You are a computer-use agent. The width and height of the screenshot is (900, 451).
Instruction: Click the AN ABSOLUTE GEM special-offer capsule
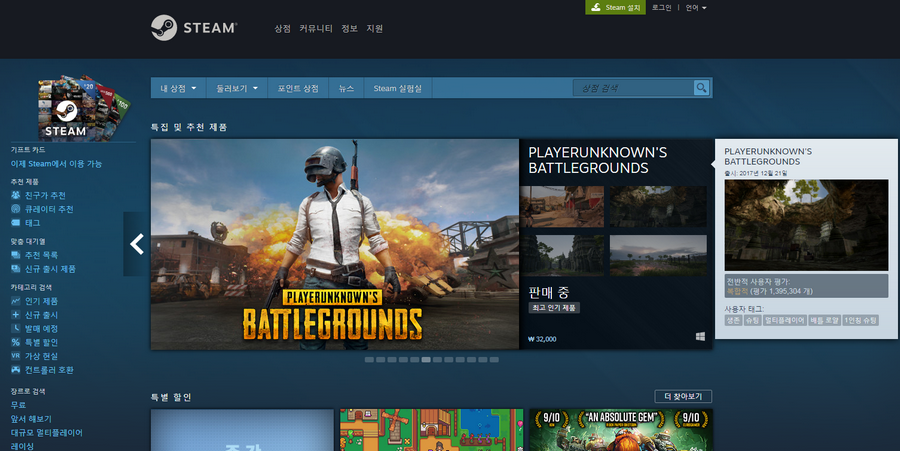pos(621,430)
